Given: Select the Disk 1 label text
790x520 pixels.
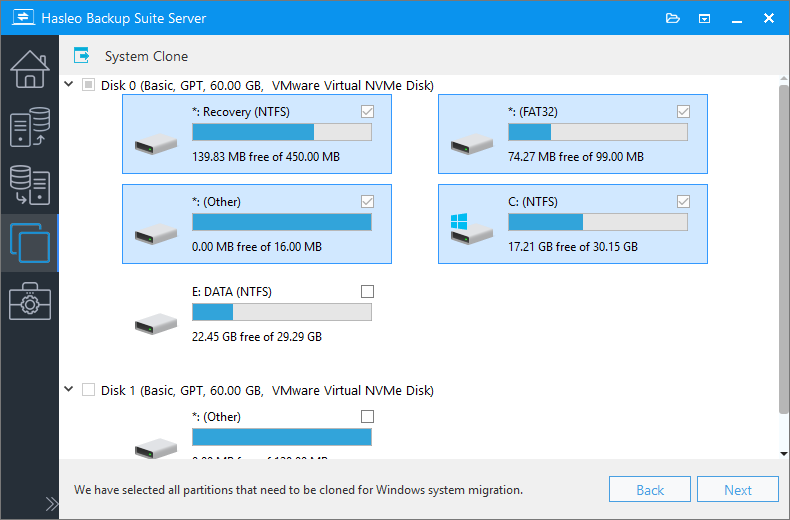Looking at the screenshot, I should pyautogui.click(x=267, y=391).
